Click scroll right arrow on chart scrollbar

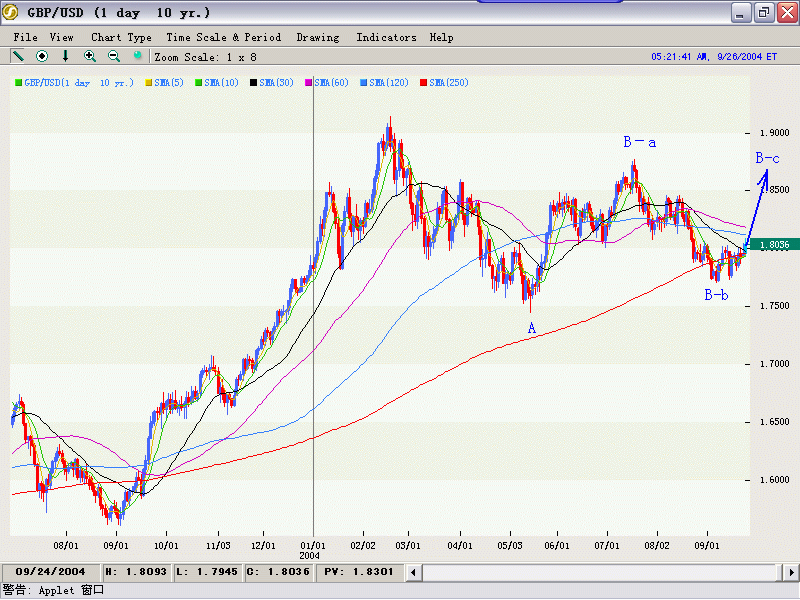click(791, 572)
